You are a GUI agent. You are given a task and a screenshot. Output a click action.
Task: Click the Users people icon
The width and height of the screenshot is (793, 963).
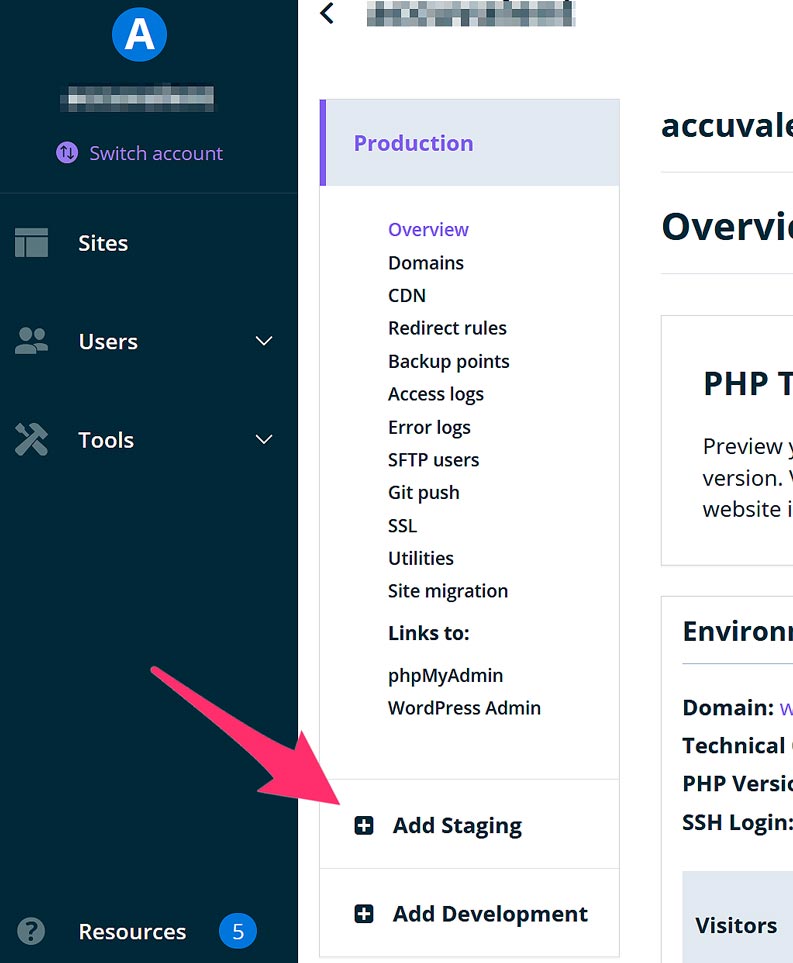coord(31,341)
